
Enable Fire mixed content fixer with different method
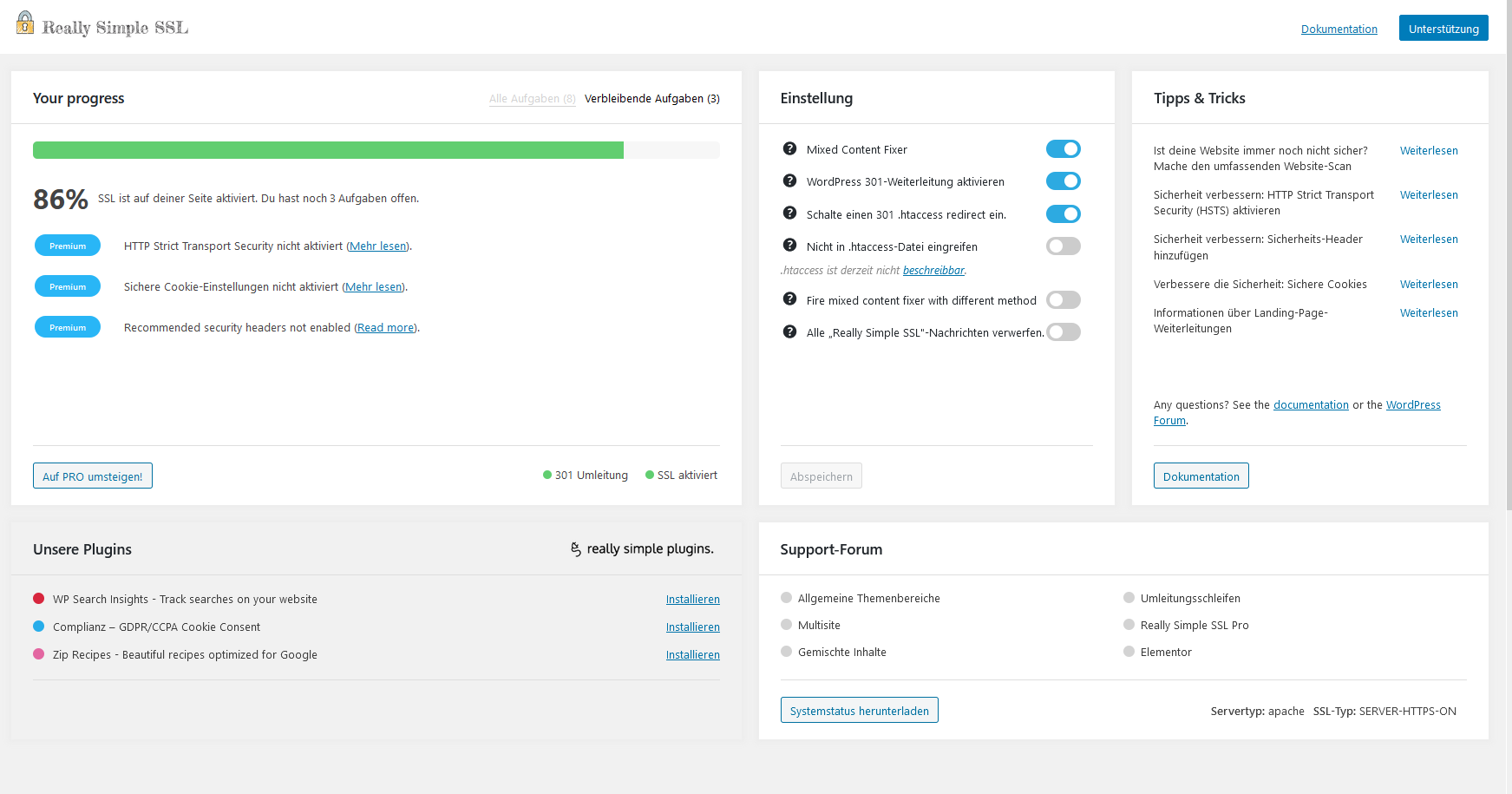[1064, 300]
